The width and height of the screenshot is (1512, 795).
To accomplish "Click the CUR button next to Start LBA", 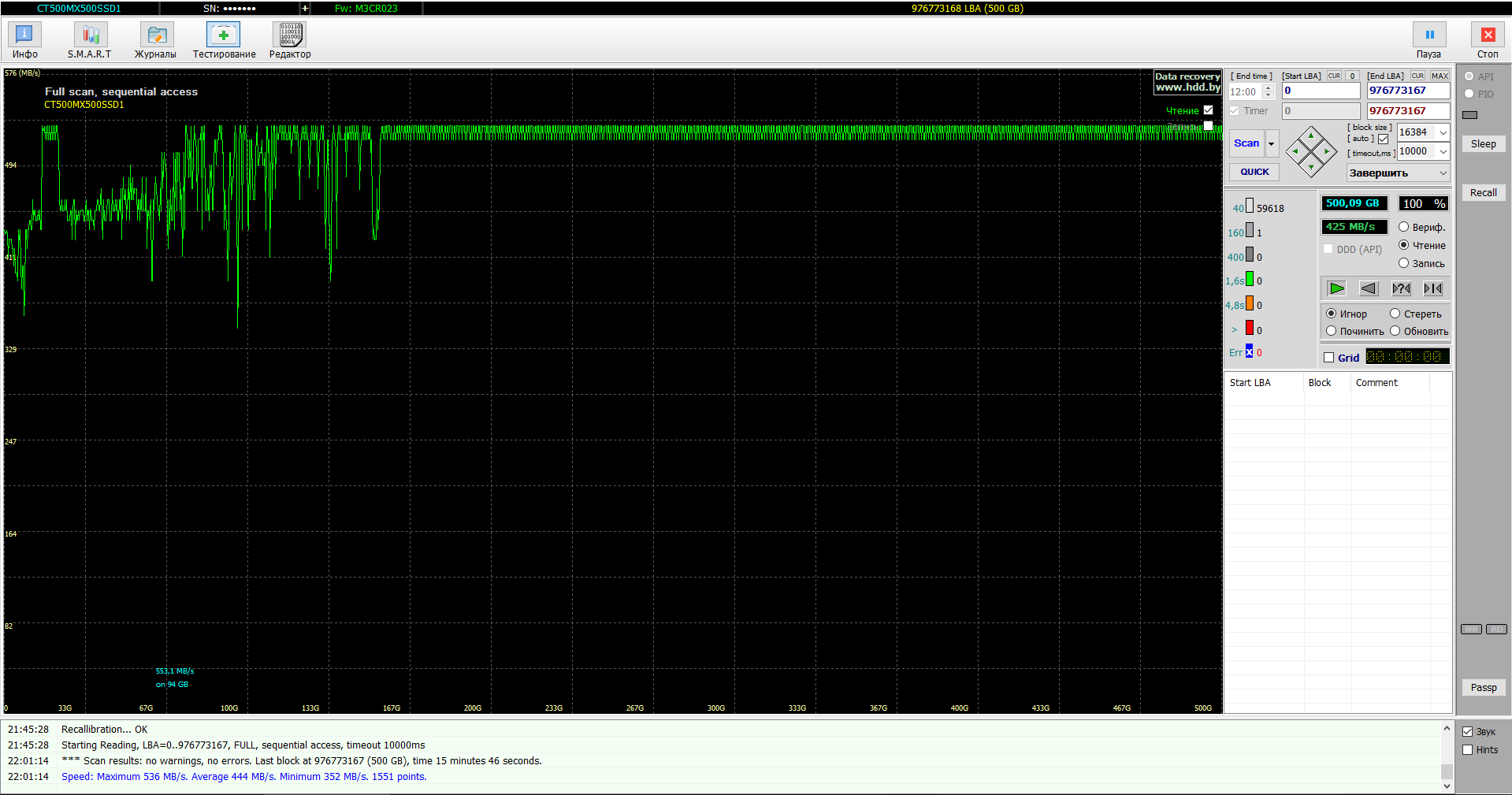I will coord(1334,76).
